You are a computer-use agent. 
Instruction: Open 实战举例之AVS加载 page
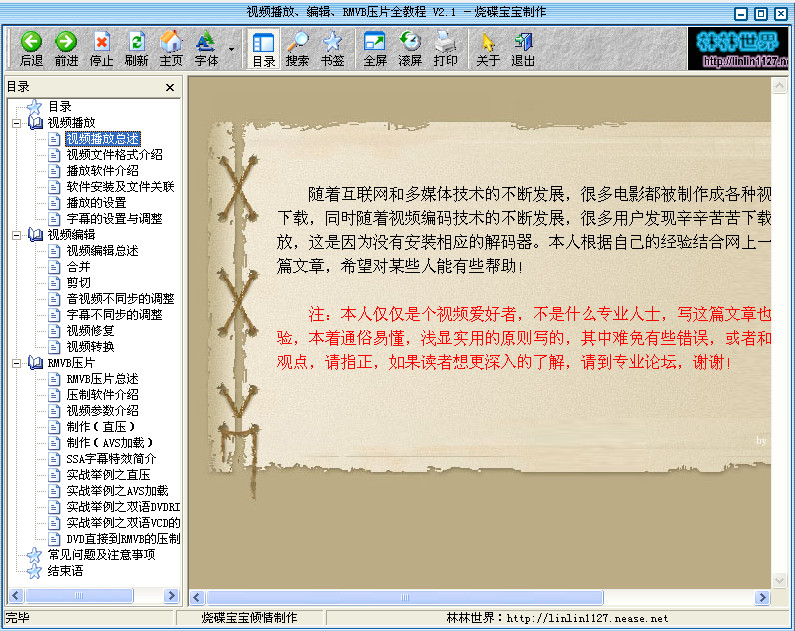click(x=117, y=491)
